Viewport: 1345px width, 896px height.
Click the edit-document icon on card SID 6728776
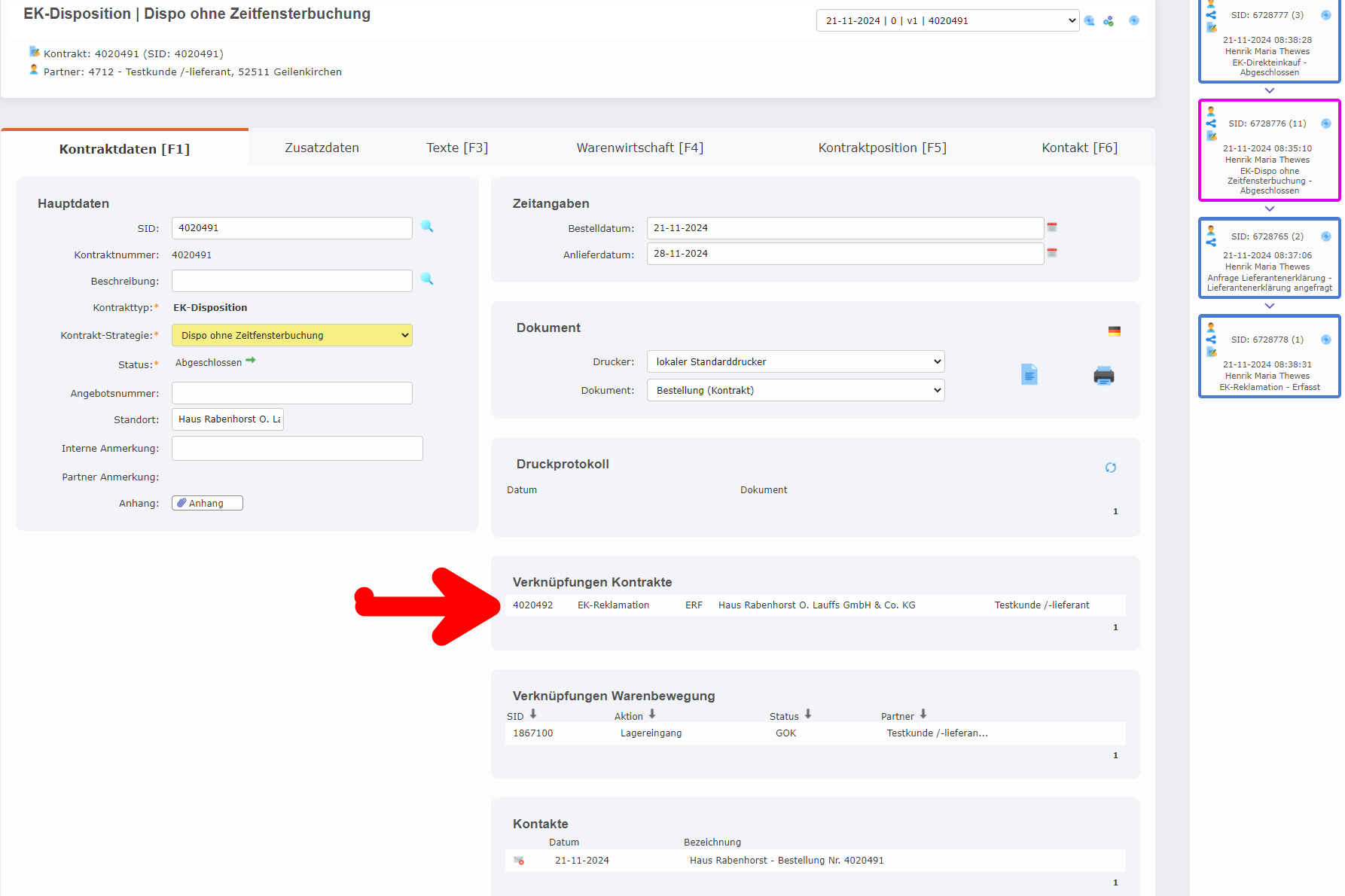(x=1211, y=136)
